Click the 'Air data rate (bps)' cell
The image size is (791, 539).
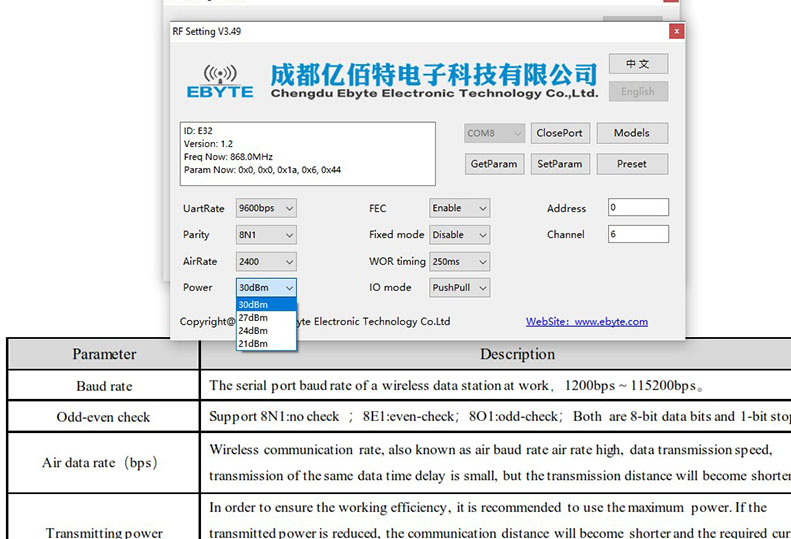pos(104,463)
